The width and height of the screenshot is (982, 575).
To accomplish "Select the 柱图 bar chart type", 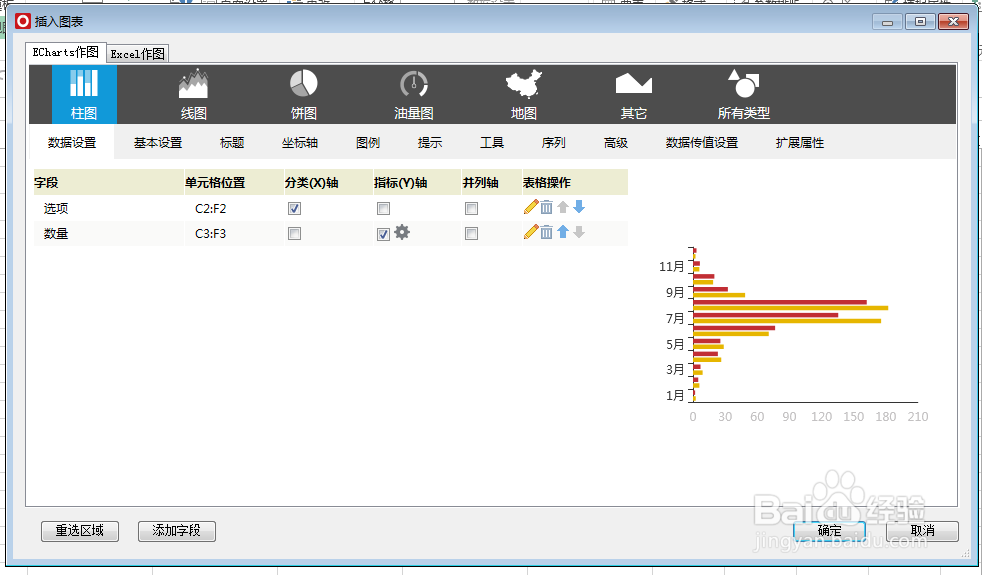I will (84, 94).
